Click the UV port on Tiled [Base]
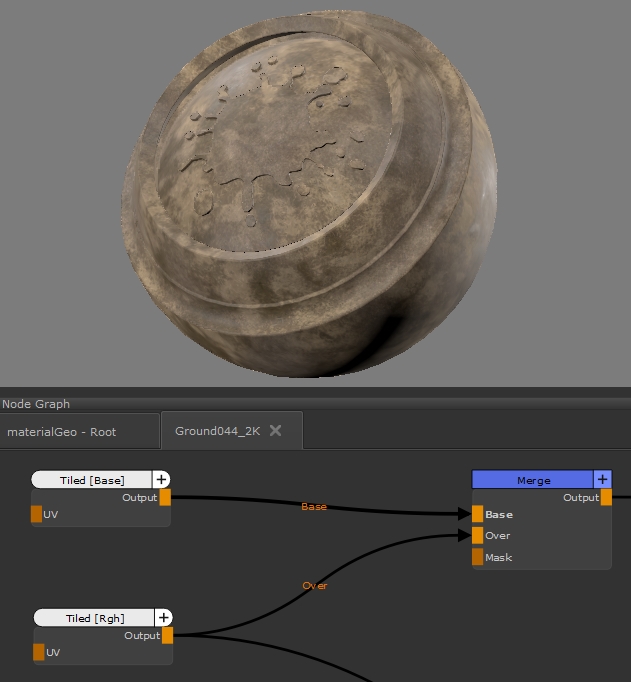The image size is (631, 682). [x=37, y=514]
